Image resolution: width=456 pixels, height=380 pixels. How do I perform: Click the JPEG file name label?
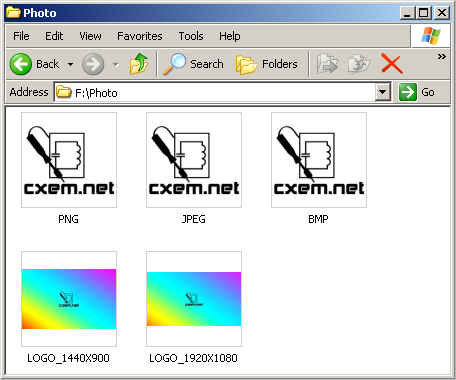pyautogui.click(x=194, y=219)
